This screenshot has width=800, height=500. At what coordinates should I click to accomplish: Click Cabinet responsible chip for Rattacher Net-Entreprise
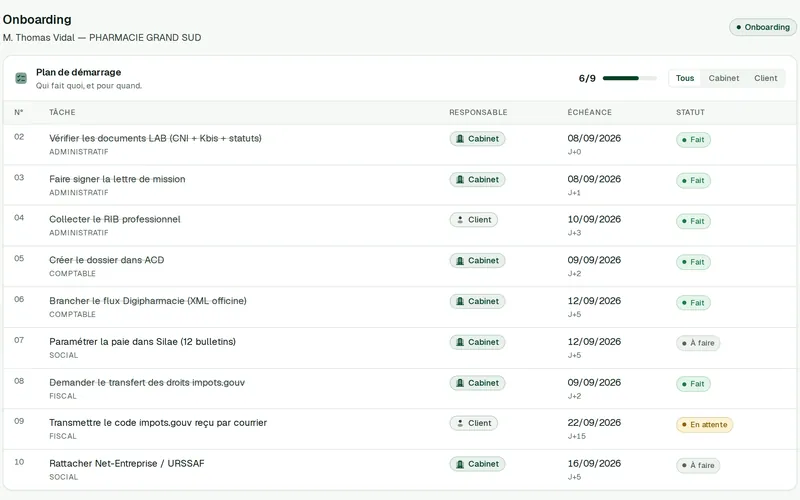pyautogui.click(x=477, y=464)
